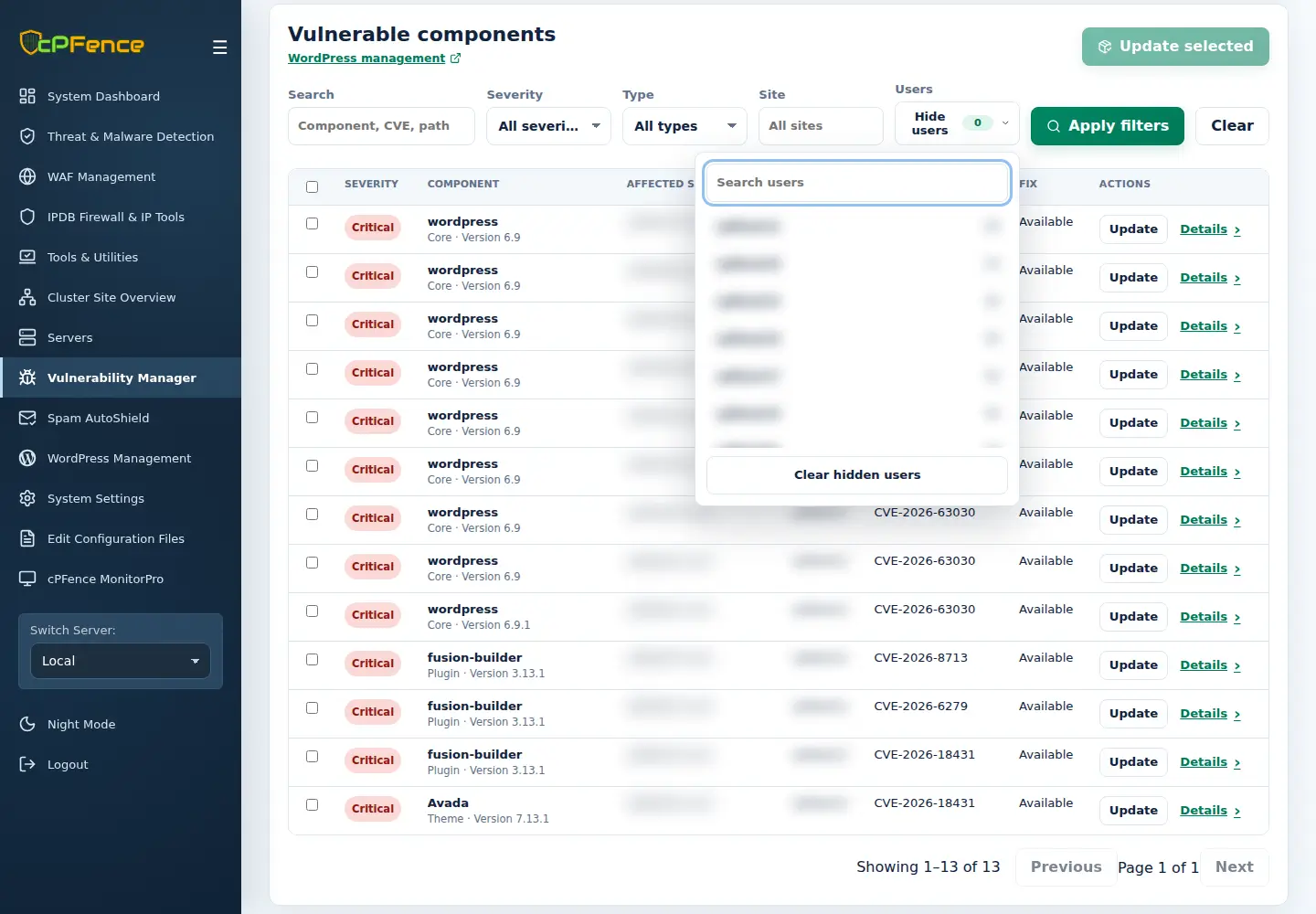This screenshot has height=914, width=1316.
Task: Click Clear hidden users button
Action: (x=857, y=475)
